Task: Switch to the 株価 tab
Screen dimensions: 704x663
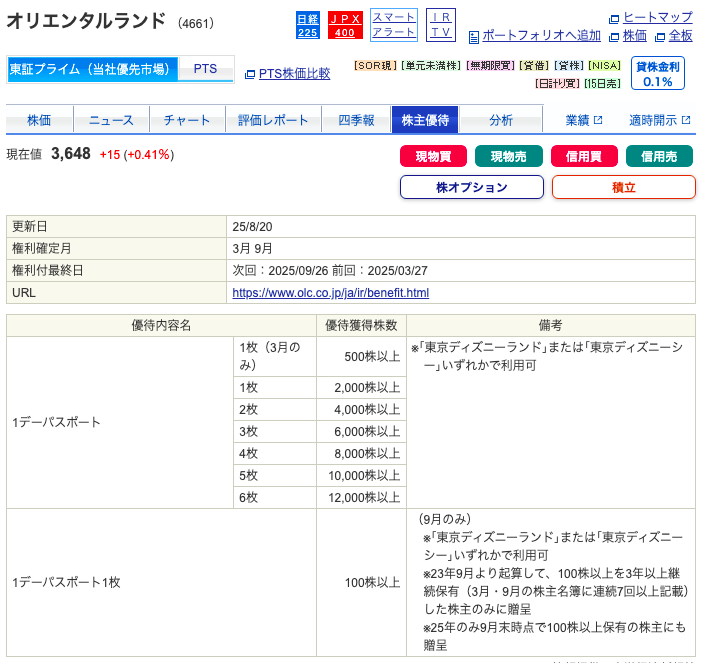Action: click(x=39, y=120)
